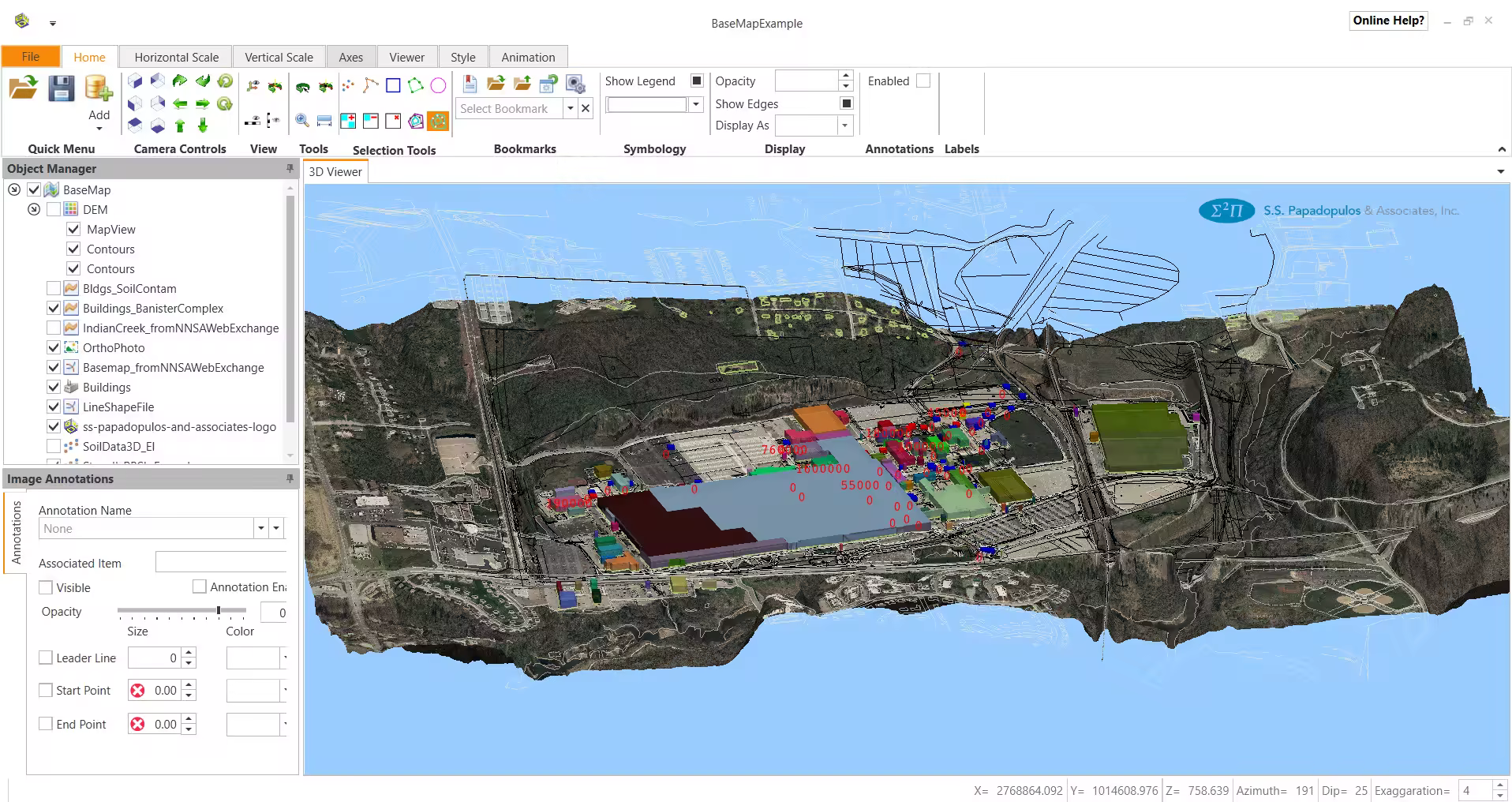This screenshot has width=1512, height=802.
Task: Click the magnifier zoom tool icon
Action: coord(302,121)
